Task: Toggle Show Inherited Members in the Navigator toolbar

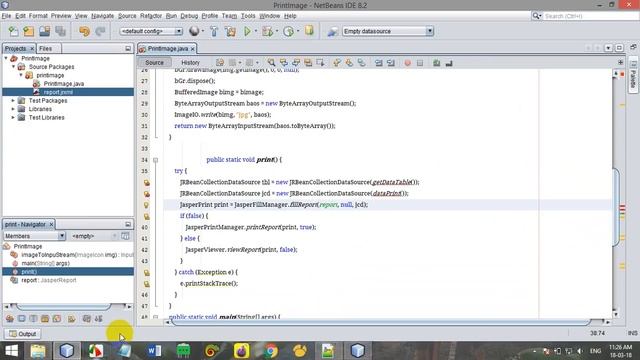Action: click(10, 318)
